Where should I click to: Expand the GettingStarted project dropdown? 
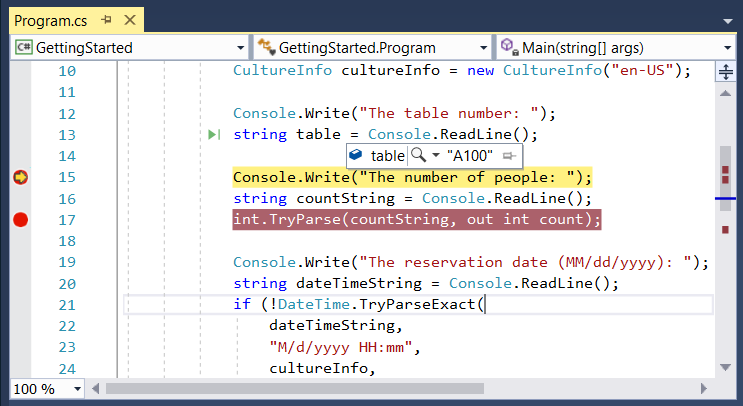240,48
